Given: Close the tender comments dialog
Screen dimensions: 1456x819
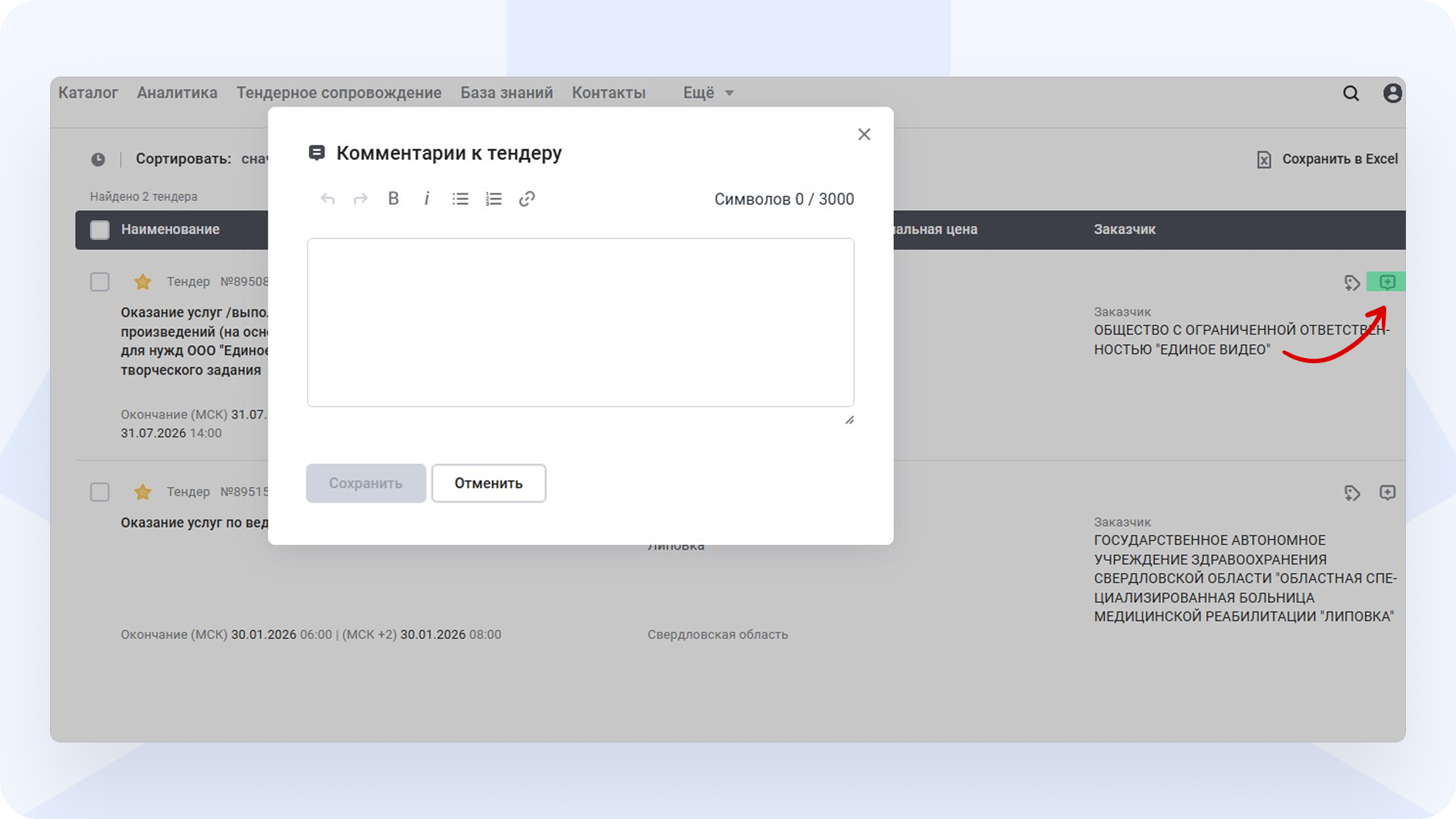Looking at the screenshot, I should coord(864,134).
